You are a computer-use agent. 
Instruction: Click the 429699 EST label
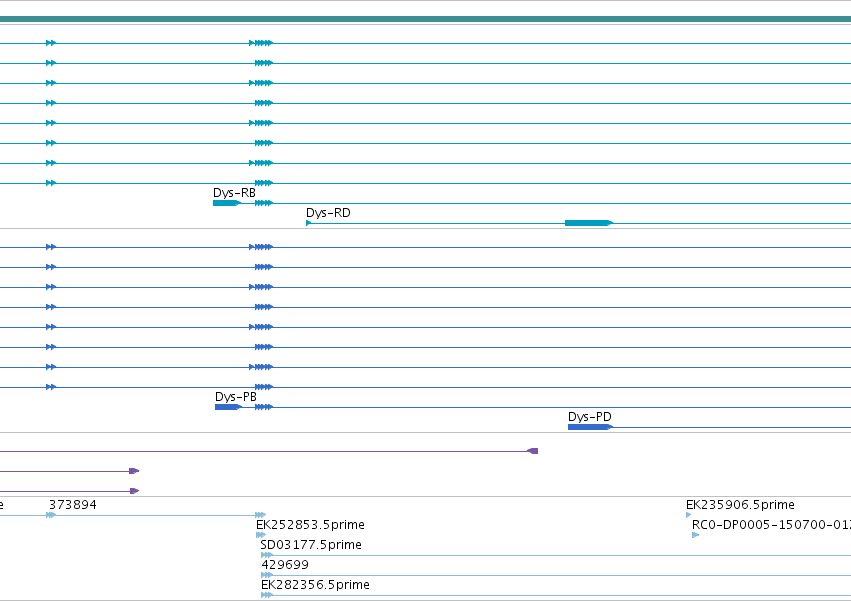285,565
